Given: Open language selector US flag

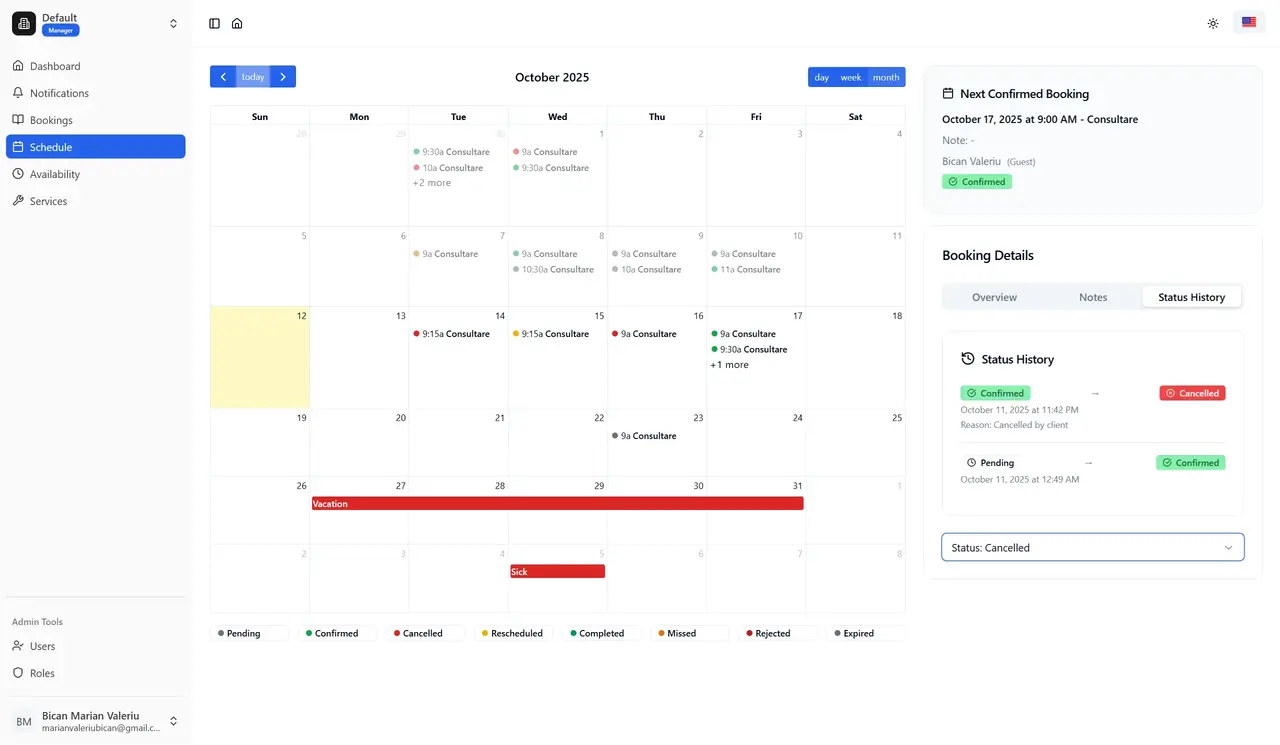Looking at the screenshot, I should click(1249, 23).
